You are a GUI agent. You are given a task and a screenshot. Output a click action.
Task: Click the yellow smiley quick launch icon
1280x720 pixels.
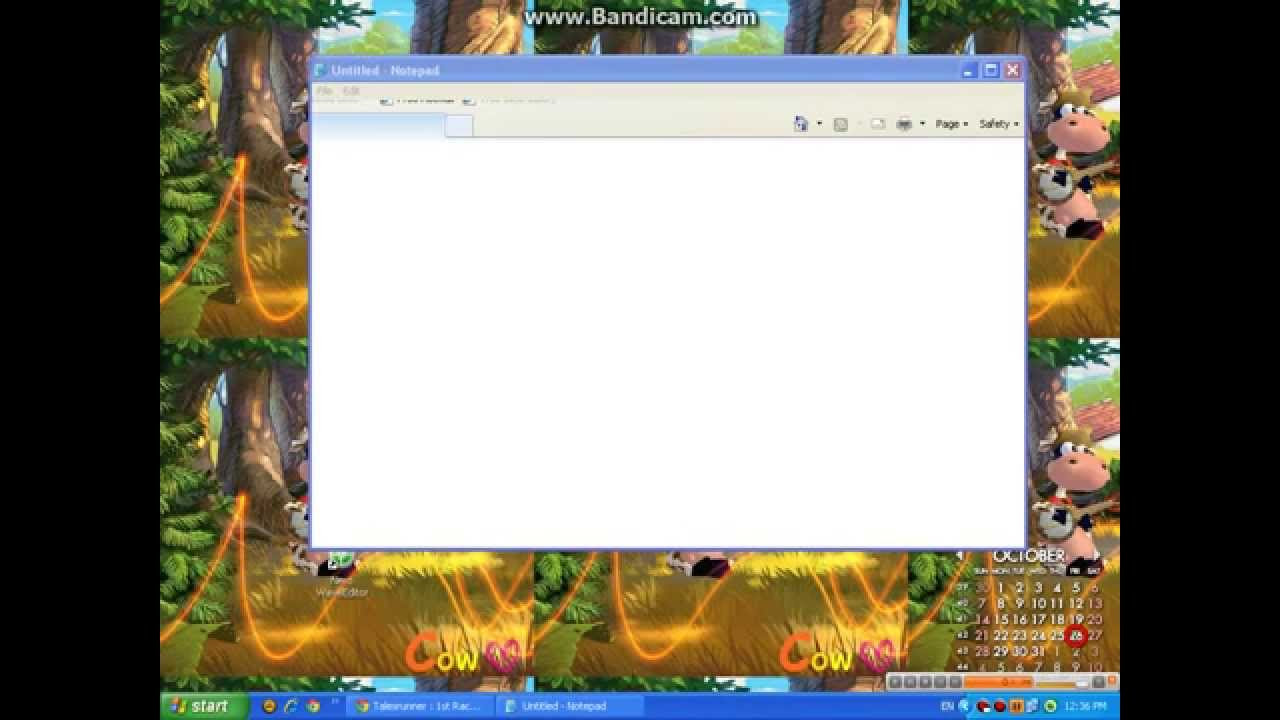click(x=269, y=706)
